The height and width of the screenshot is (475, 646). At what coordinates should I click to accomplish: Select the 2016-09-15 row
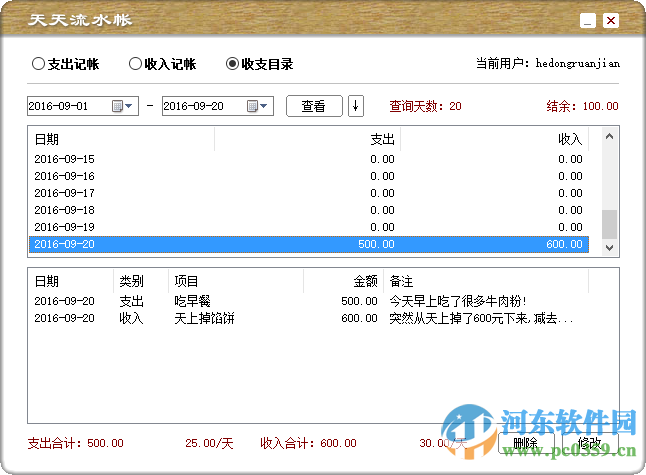[309, 159]
